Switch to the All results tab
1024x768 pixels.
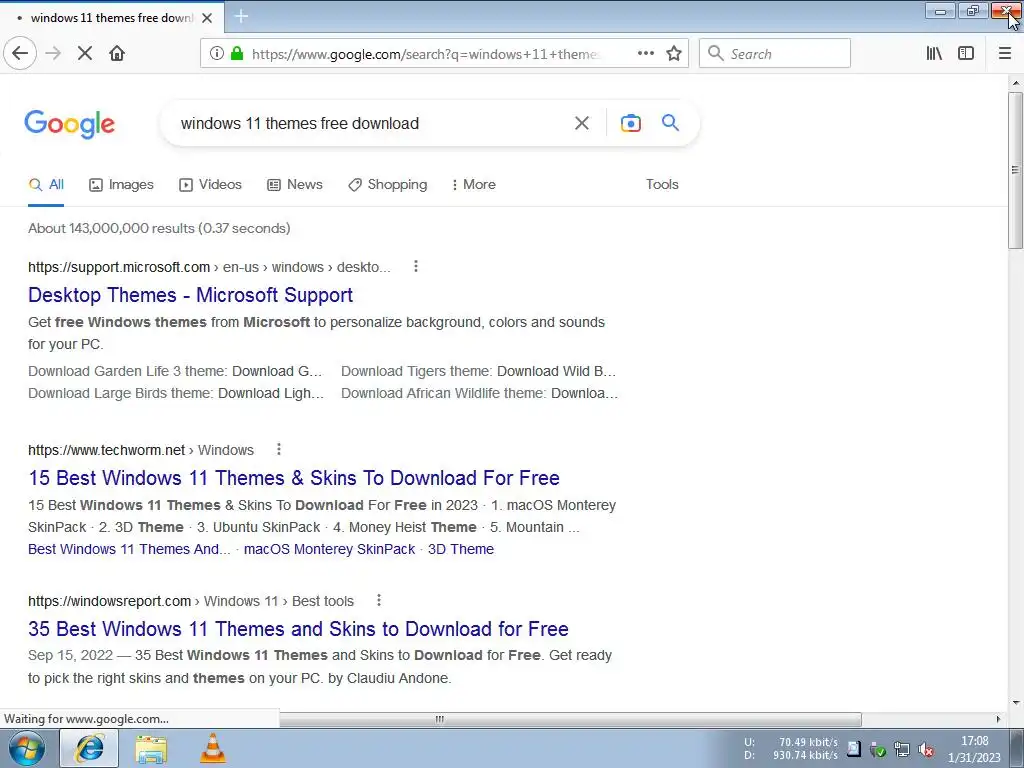(46, 185)
